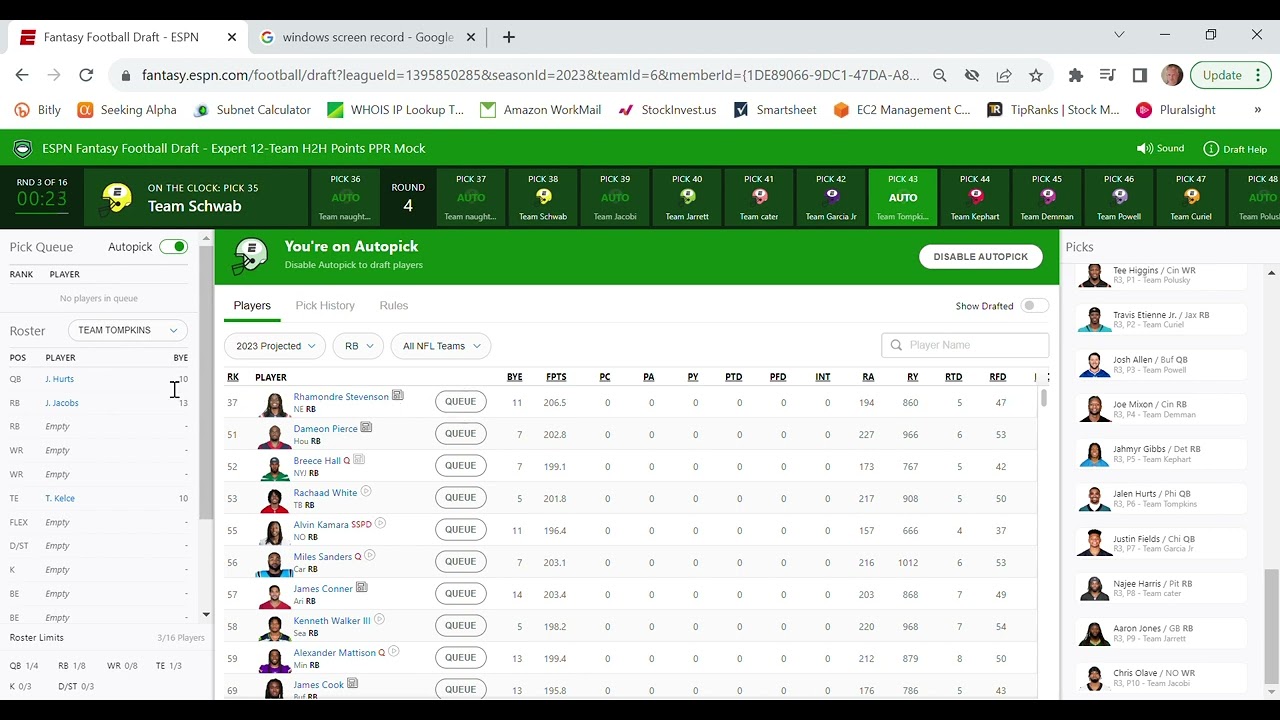The image size is (1280, 720).
Task: Click the Picks panel scrollbar thumb
Action: 1271,627
